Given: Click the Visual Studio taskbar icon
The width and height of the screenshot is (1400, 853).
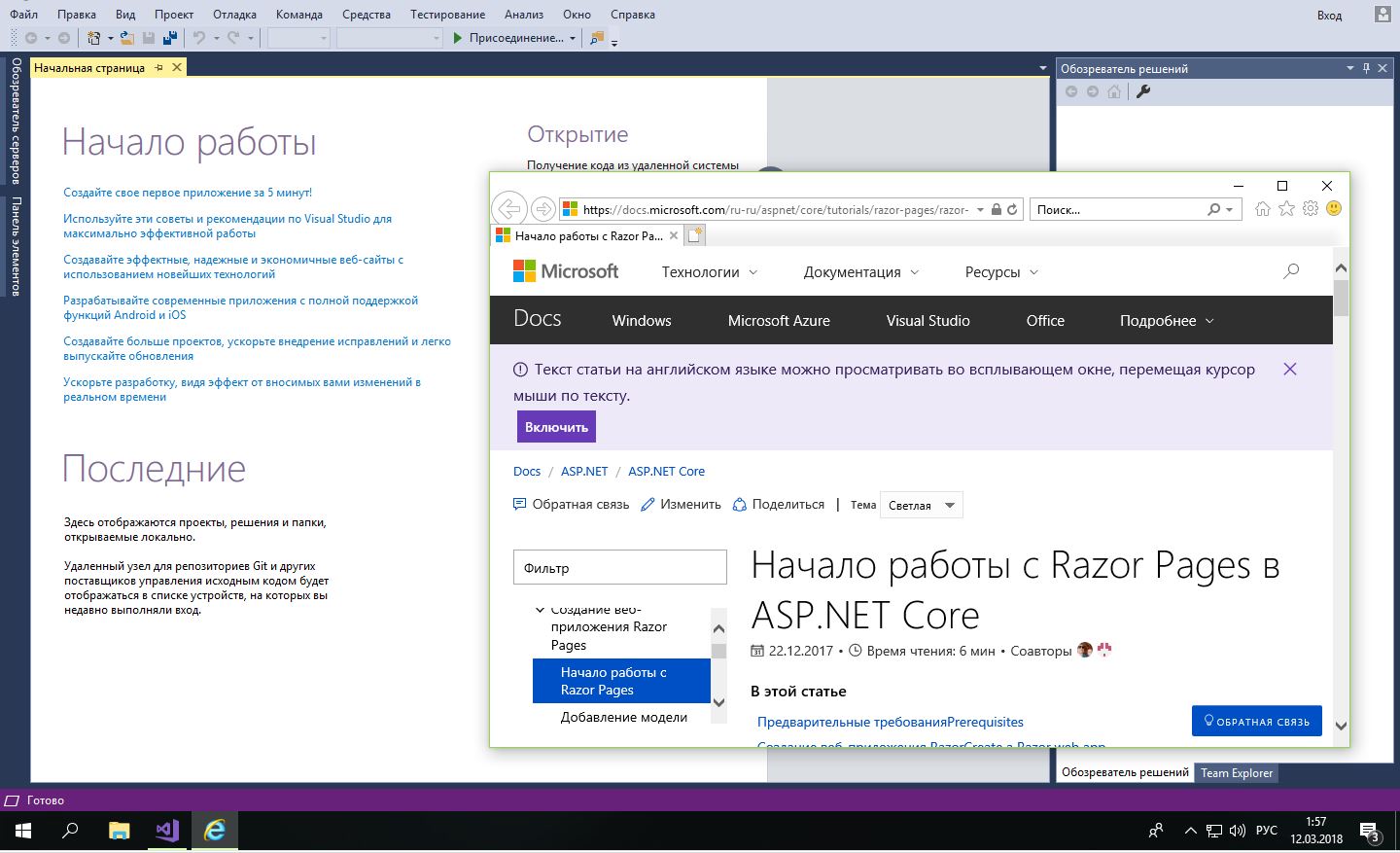Looking at the screenshot, I should (167, 831).
